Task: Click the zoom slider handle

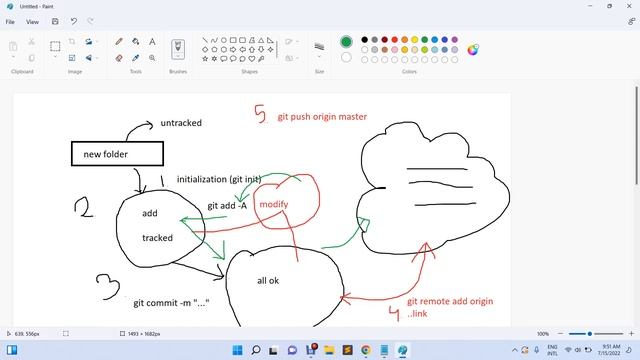Action: click(x=589, y=334)
